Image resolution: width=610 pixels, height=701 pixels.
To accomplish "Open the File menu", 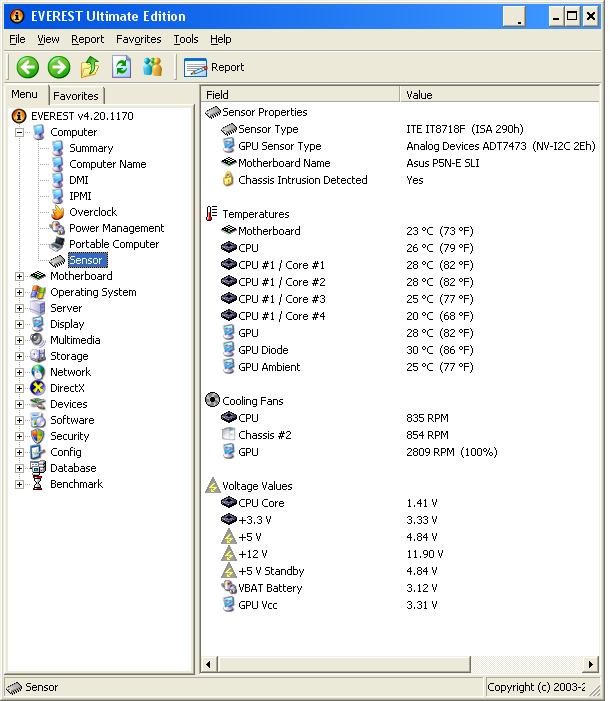I will (17, 39).
